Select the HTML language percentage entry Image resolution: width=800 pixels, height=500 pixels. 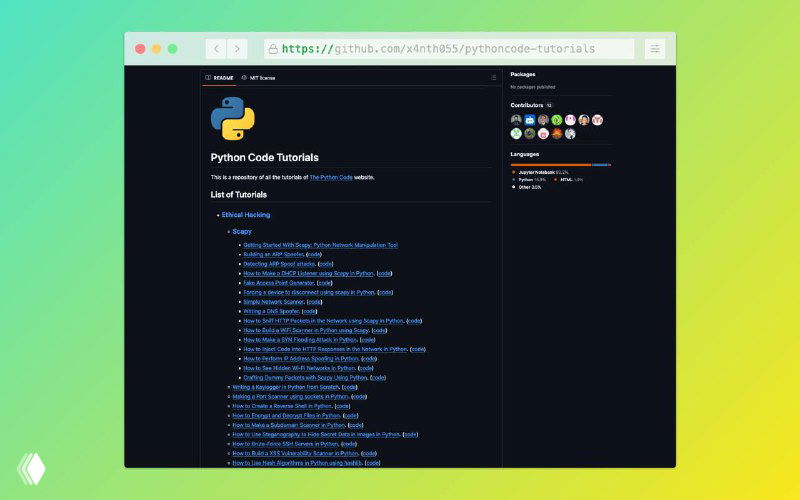pyautogui.click(x=568, y=180)
